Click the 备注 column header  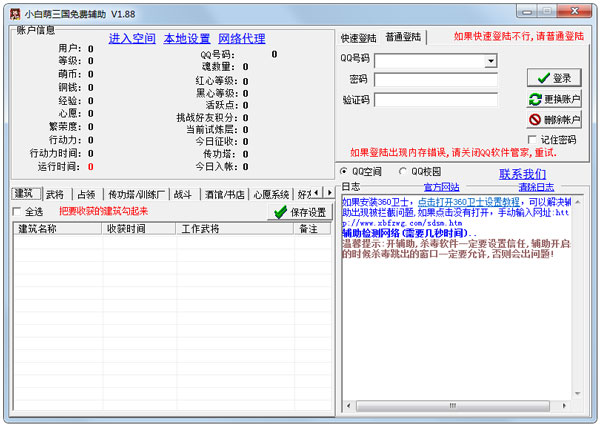coord(312,229)
